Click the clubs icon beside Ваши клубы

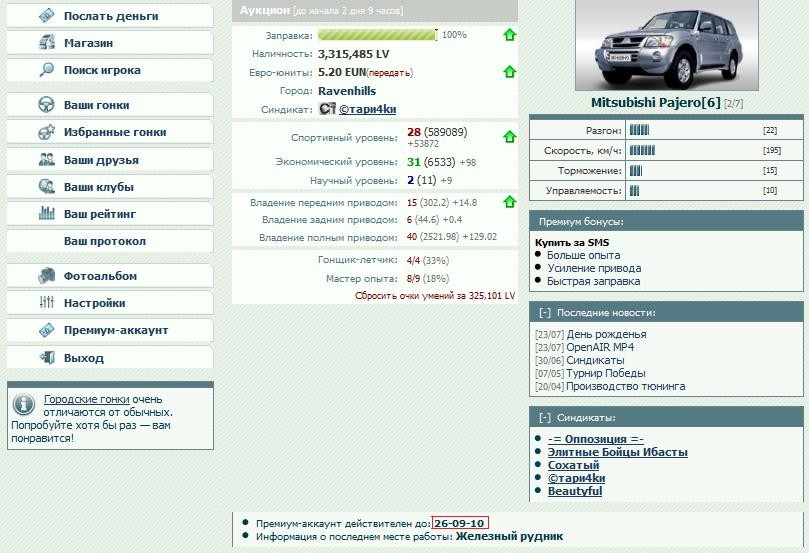(x=46, y=186)
